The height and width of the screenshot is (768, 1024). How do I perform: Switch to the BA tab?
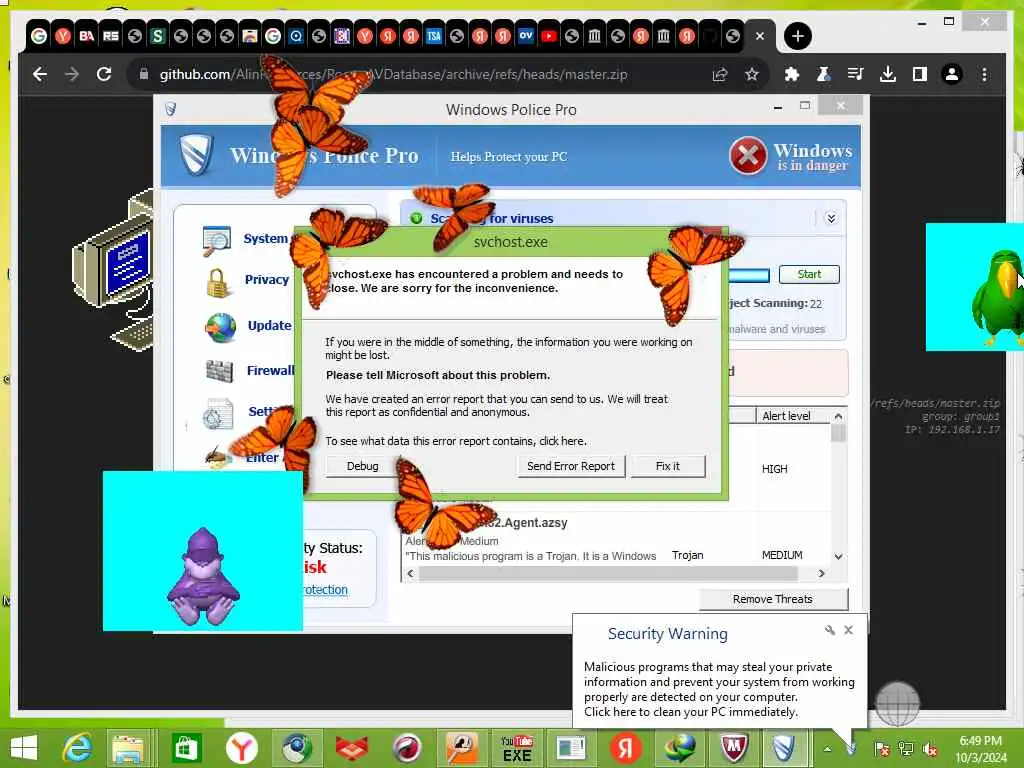click(86, 36)
